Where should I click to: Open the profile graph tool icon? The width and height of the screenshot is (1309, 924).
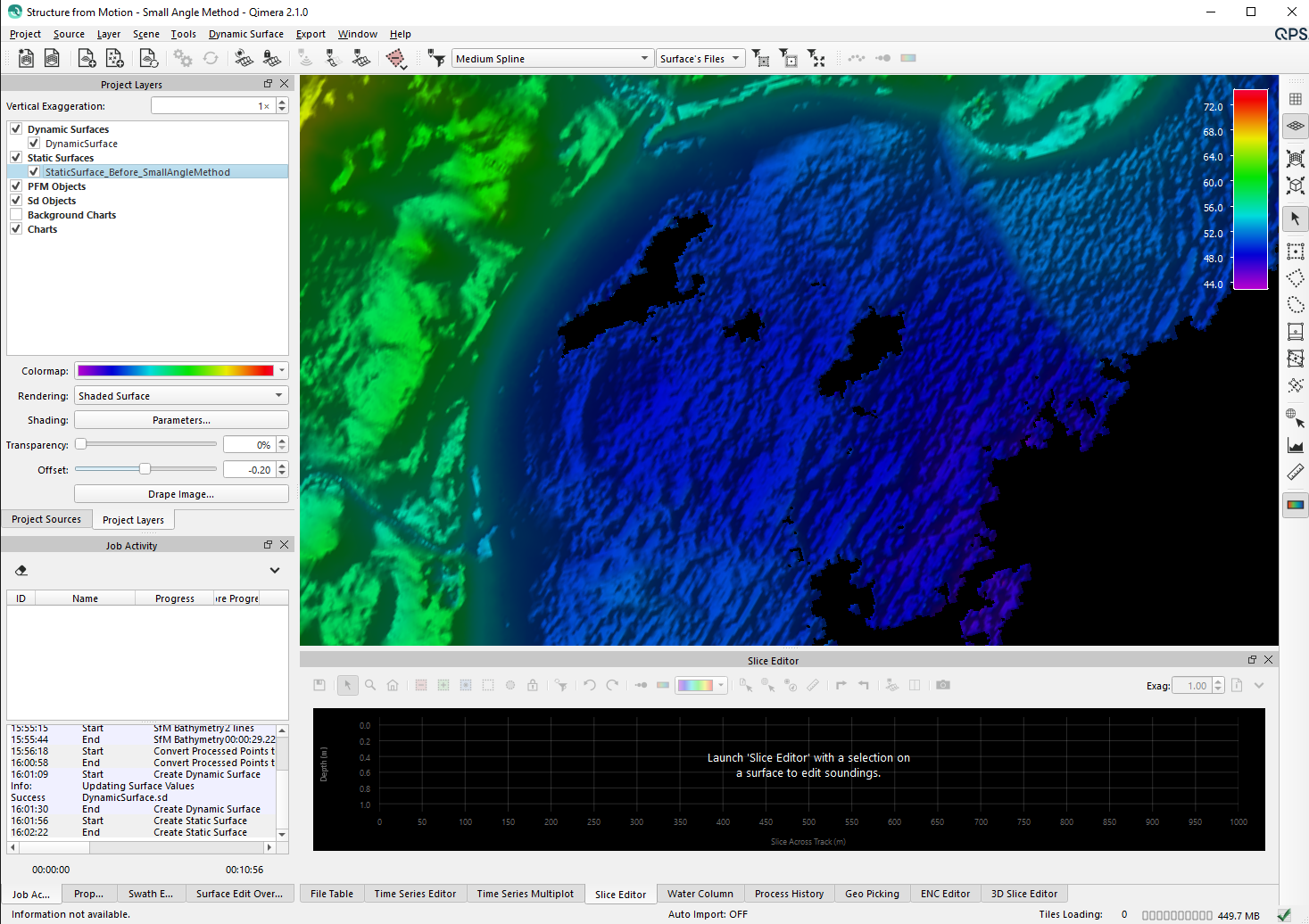(1296, 445)
